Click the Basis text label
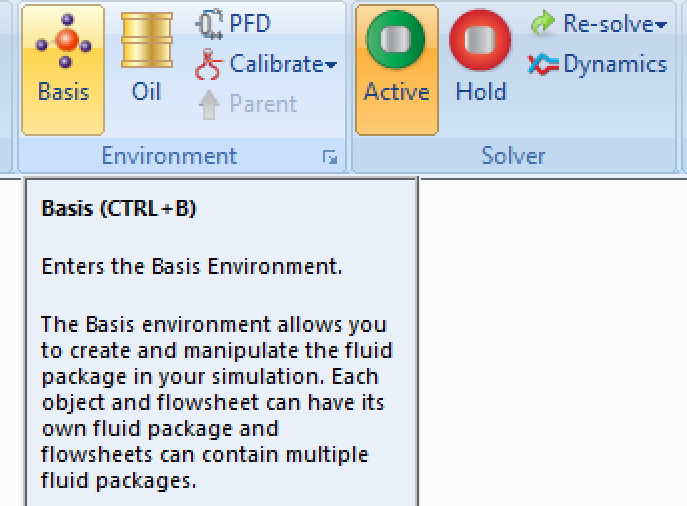Viewport: 687px width, 506px height. [64, 92]
